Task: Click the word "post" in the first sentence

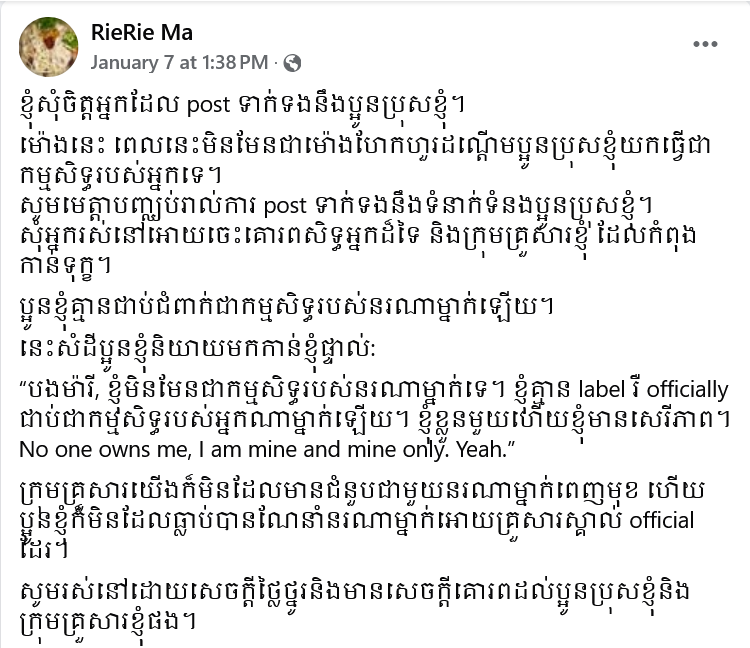Action: point(208,105)
